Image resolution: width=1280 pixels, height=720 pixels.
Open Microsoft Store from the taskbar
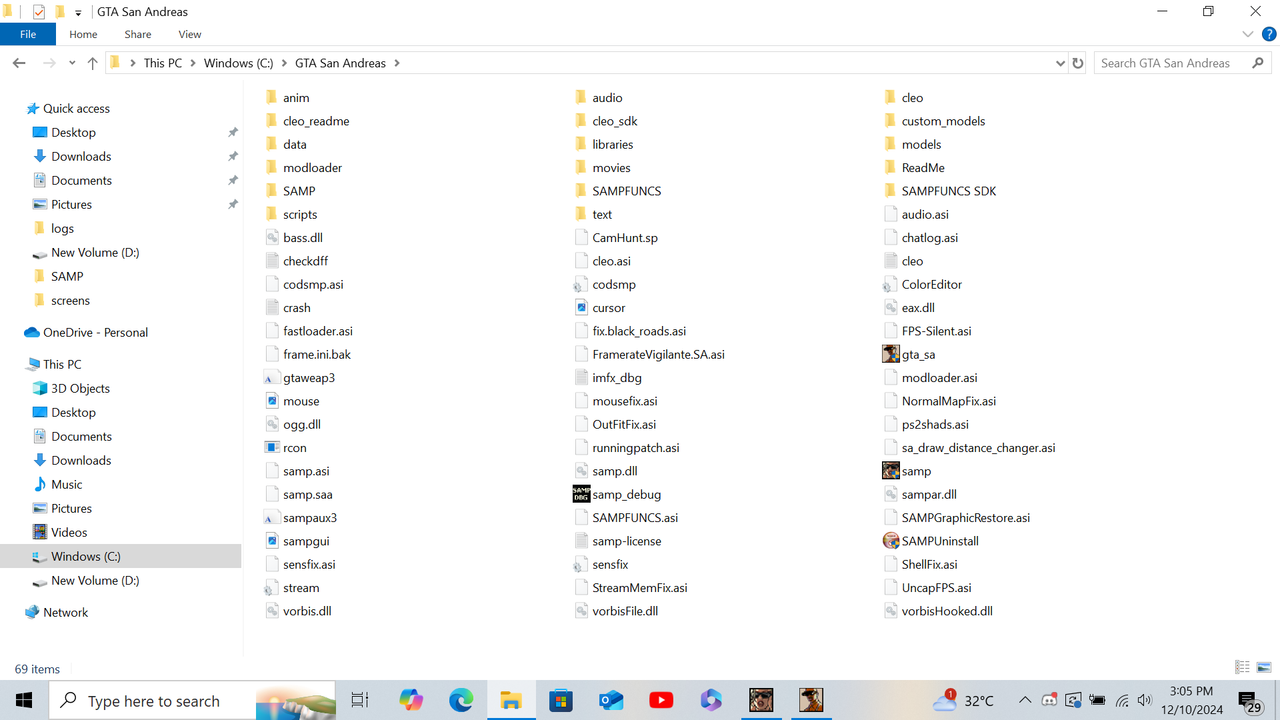tap(561, 700)
